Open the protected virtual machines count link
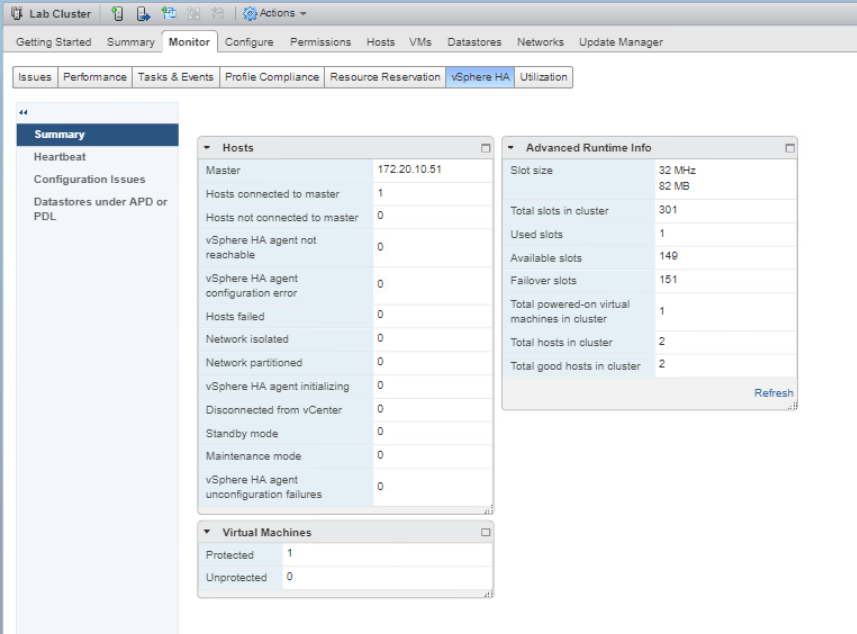 [290, 553]
